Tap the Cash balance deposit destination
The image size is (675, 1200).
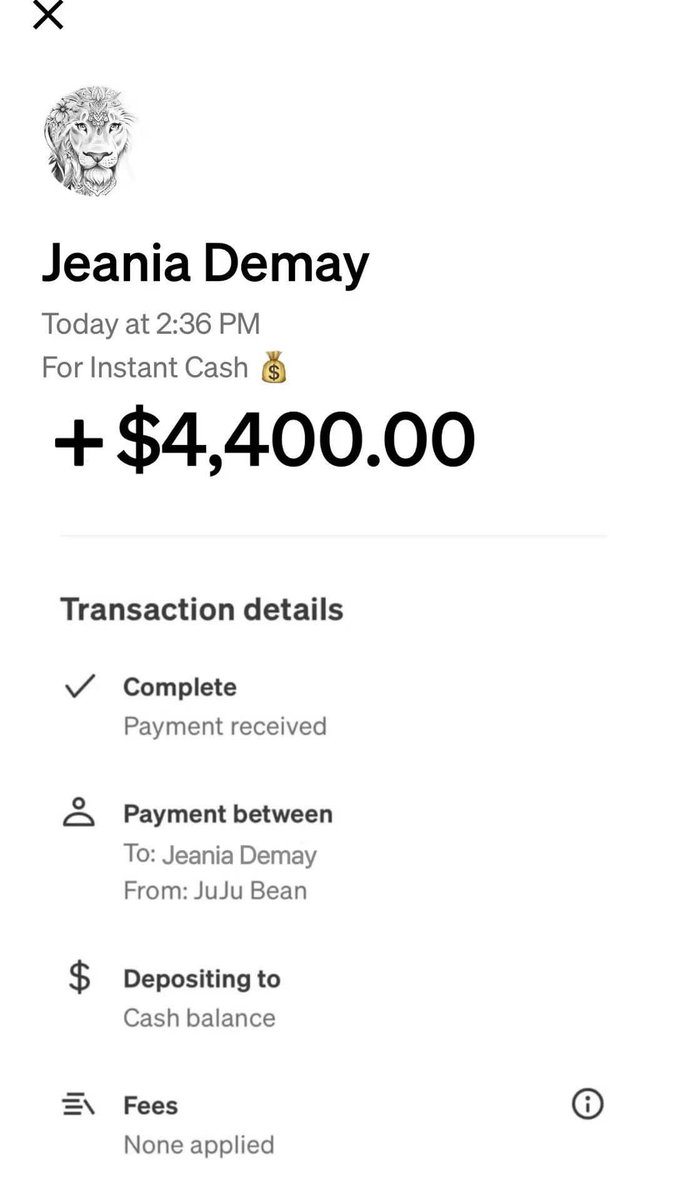199,1018
